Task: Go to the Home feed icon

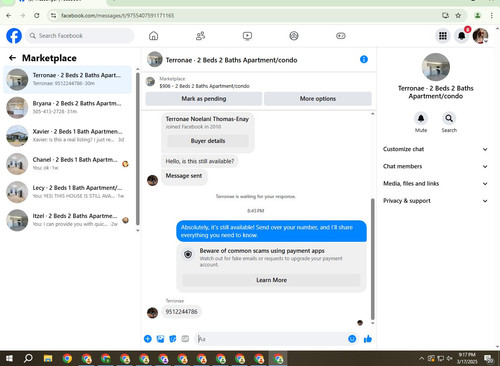Action: [x=153, y=36]
